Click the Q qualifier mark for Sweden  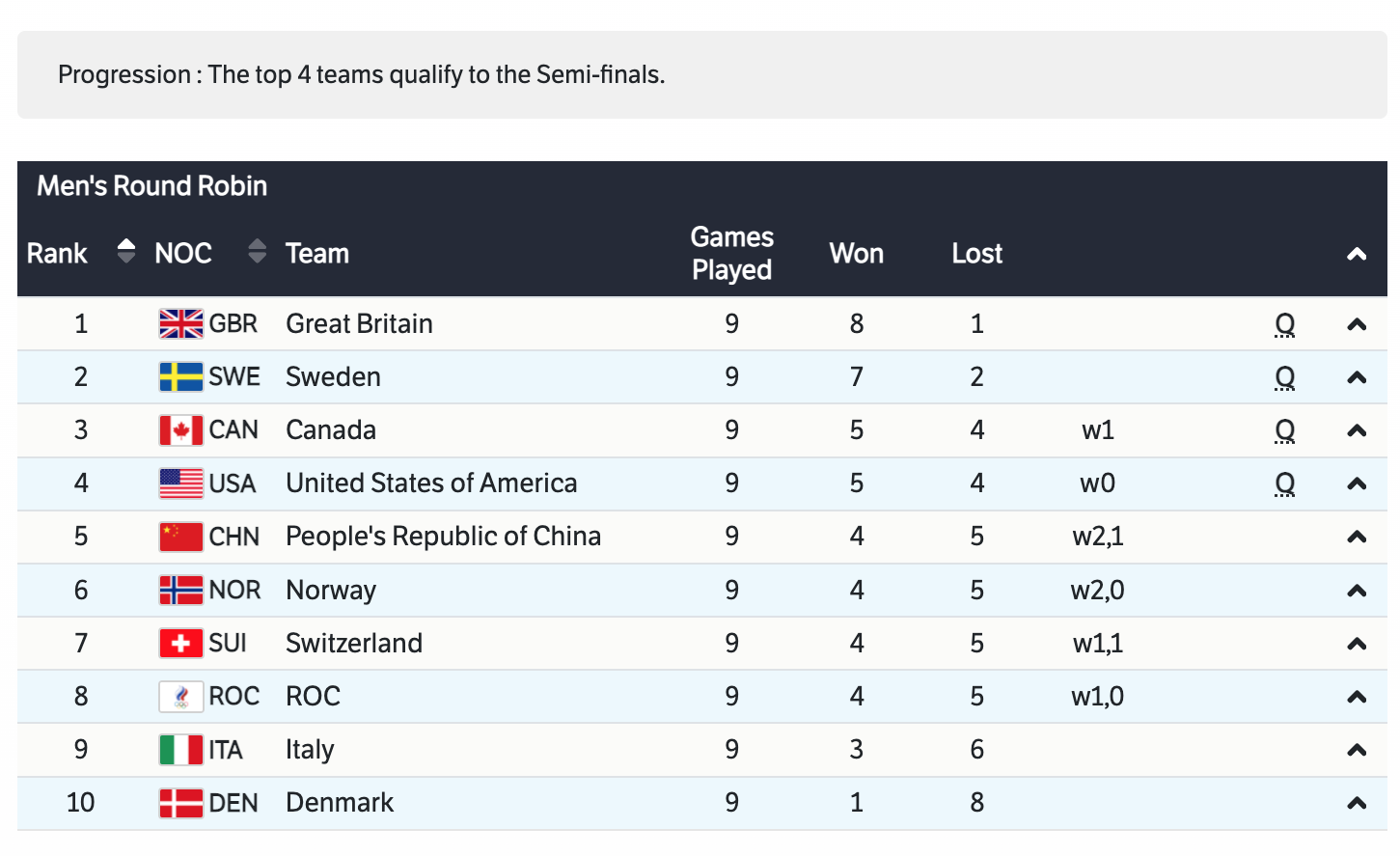[x=1284, y=377]
